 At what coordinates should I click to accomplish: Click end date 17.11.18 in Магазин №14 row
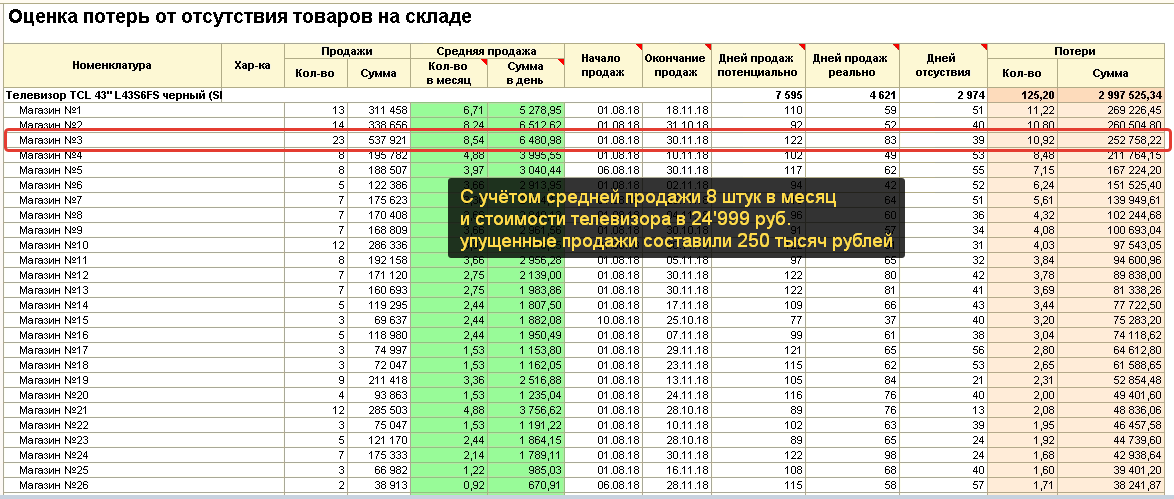click(x=687, y=305)
